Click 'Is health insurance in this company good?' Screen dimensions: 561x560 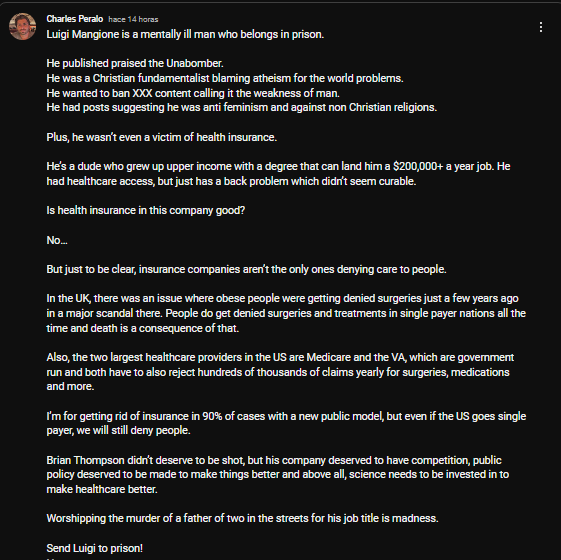[x=146, y=210]
